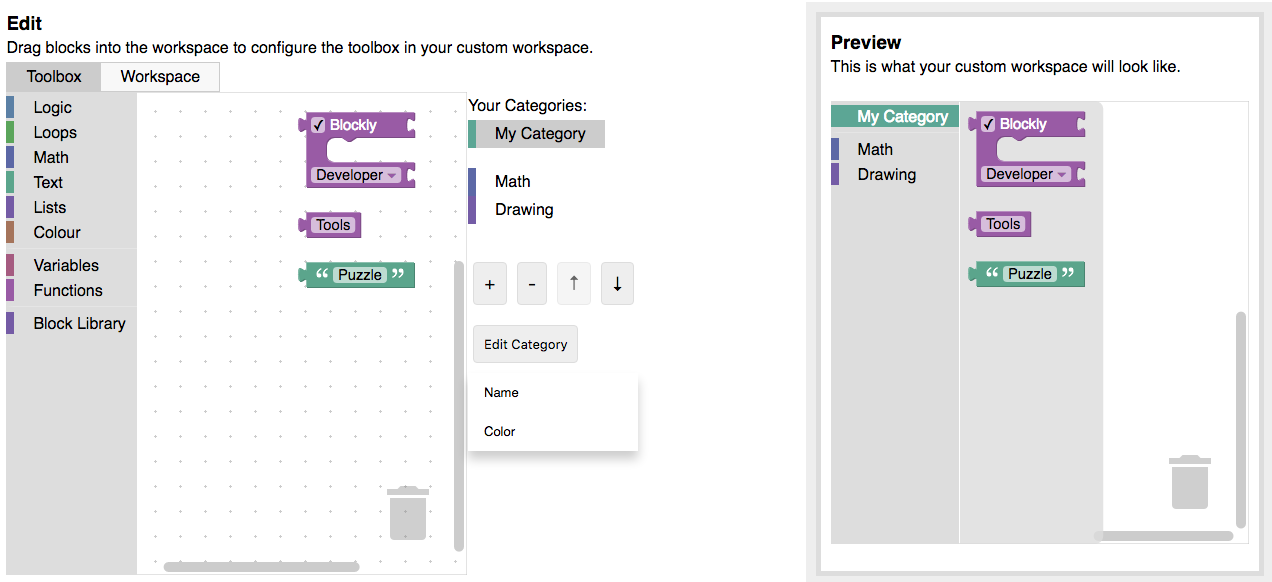
Task: Toggle the checkbox on the Preview's Blockly block
Action: (x=989, y=124)
